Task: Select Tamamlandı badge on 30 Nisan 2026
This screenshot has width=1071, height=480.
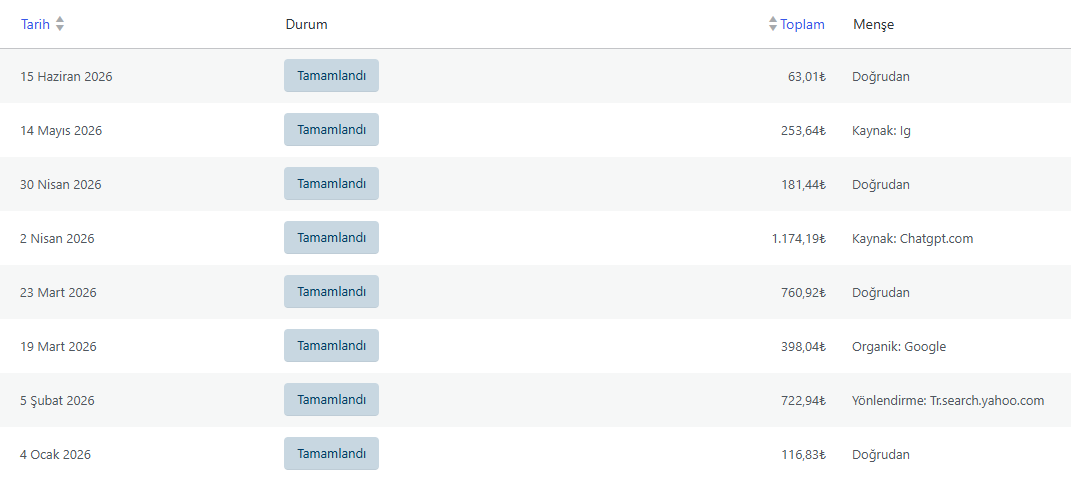Action: click(x=331, y=184)
